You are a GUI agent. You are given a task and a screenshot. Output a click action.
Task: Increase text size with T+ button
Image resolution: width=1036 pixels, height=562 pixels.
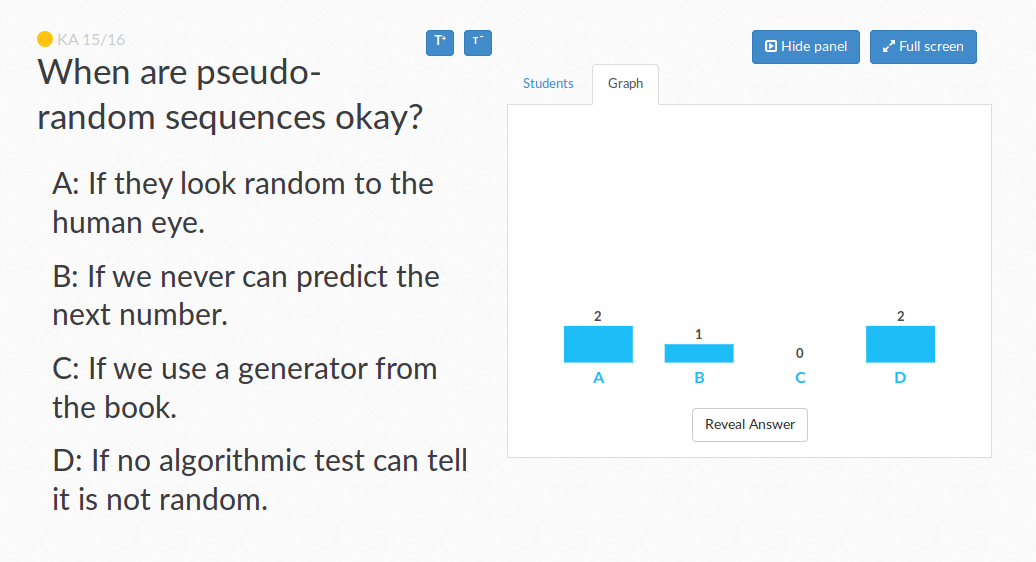pos(439,43)
